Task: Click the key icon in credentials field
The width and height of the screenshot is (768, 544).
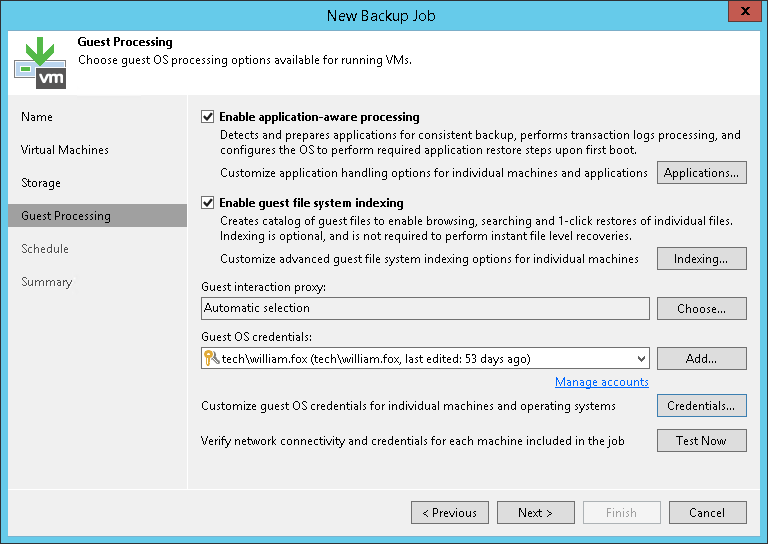Action: click(x=211, y=358)
